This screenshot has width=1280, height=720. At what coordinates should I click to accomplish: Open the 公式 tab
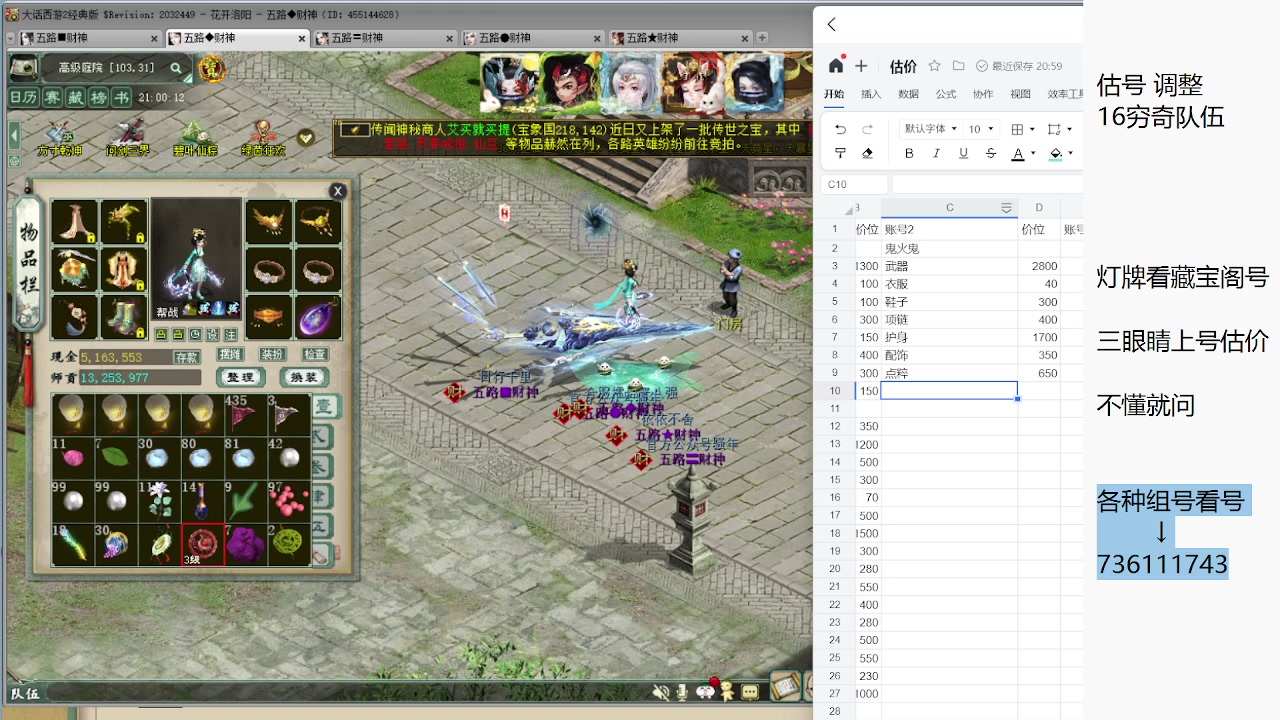945,94
